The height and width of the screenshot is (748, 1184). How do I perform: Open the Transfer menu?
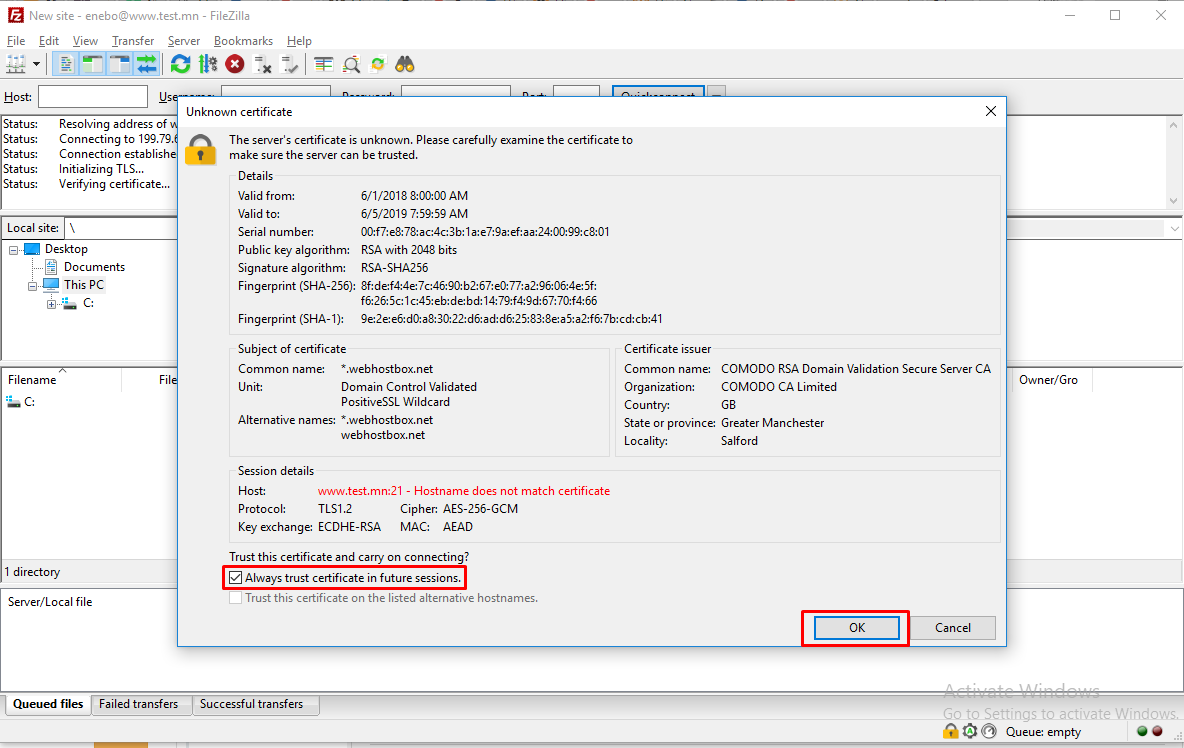[133, 41]
